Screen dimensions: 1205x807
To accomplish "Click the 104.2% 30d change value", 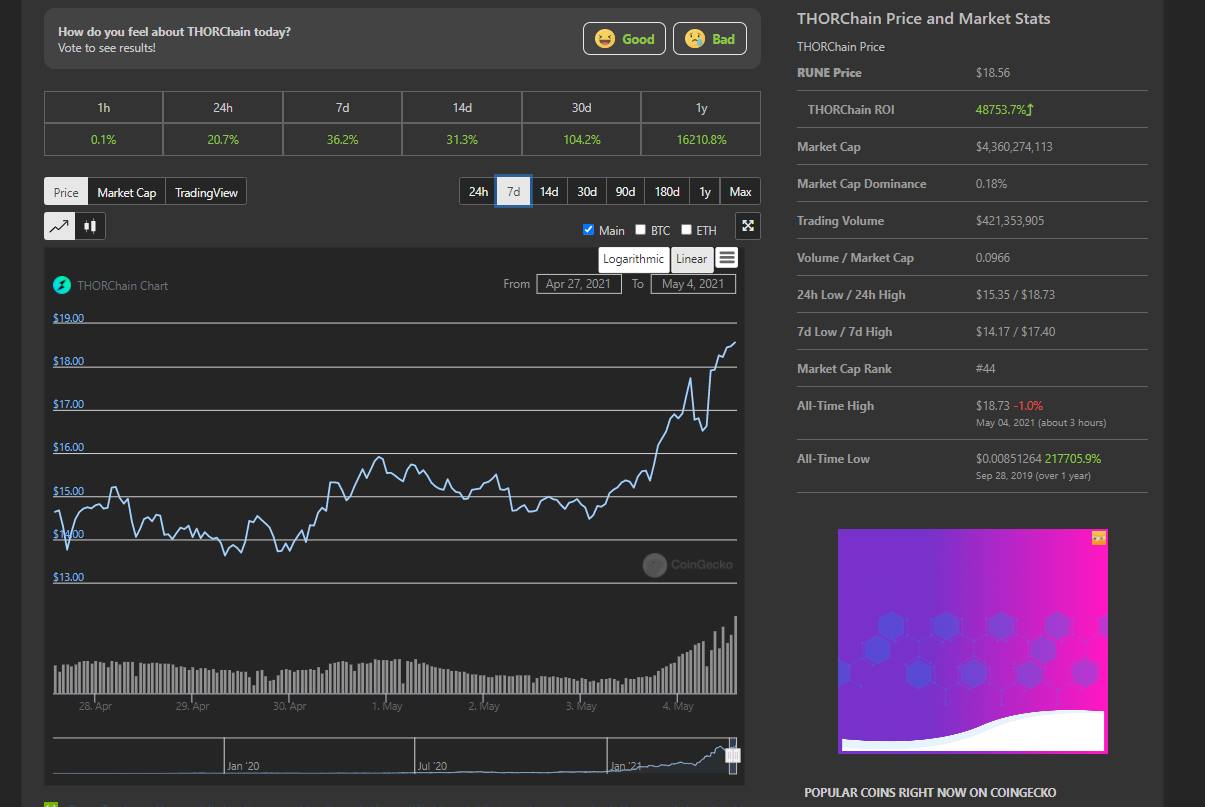I will (581, 139).
